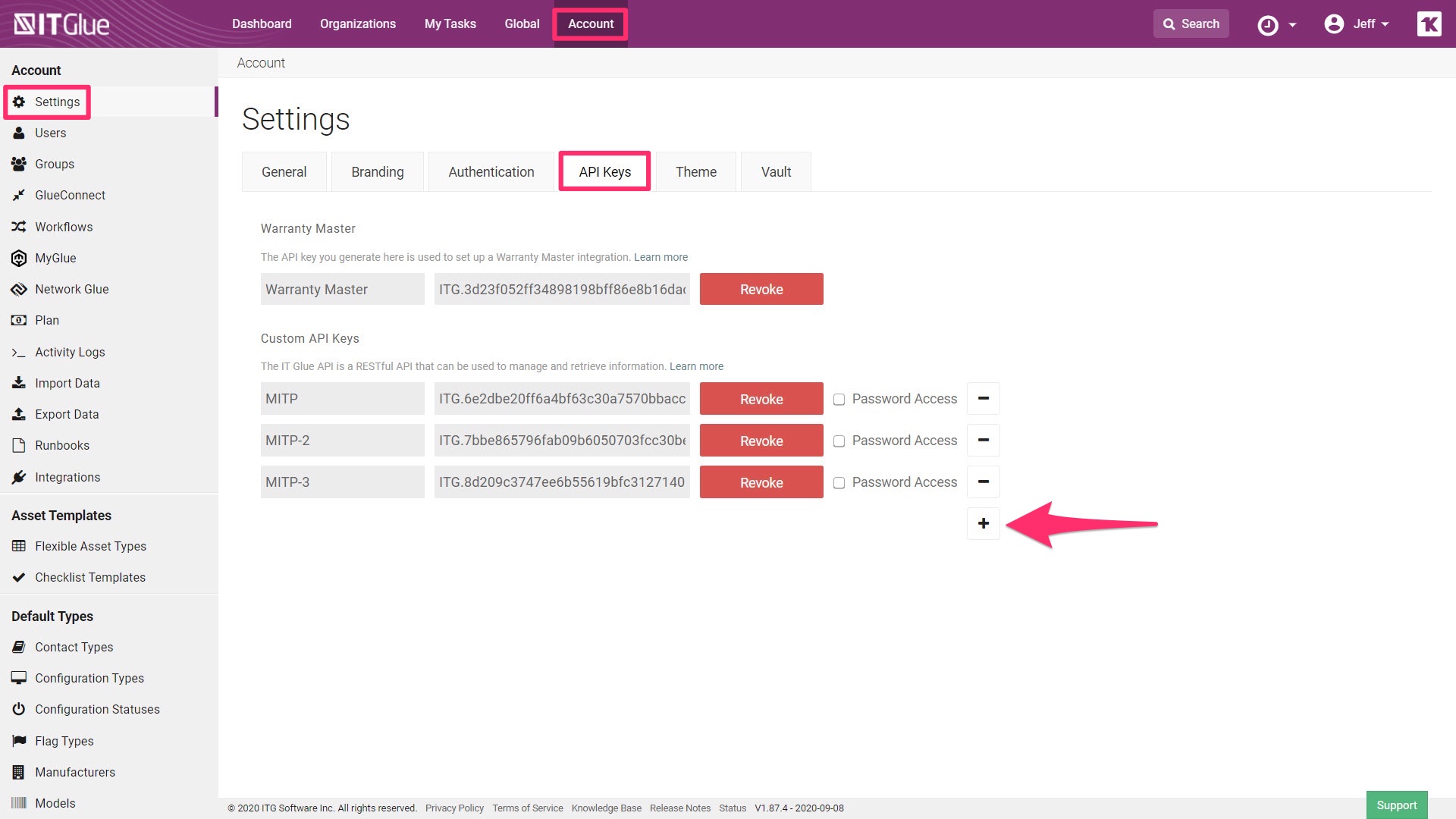1456x819 pixels.
Task: Expand the Jeff user menu
Action: [1357, 24]
